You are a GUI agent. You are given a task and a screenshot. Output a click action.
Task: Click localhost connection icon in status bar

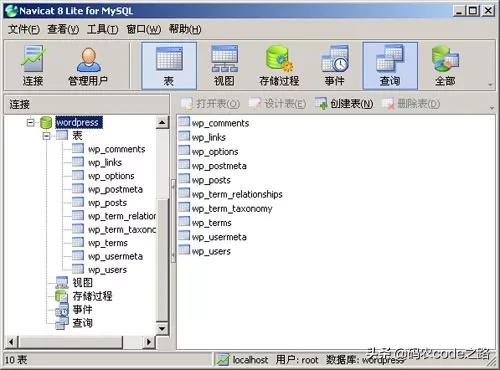point(222,360)
